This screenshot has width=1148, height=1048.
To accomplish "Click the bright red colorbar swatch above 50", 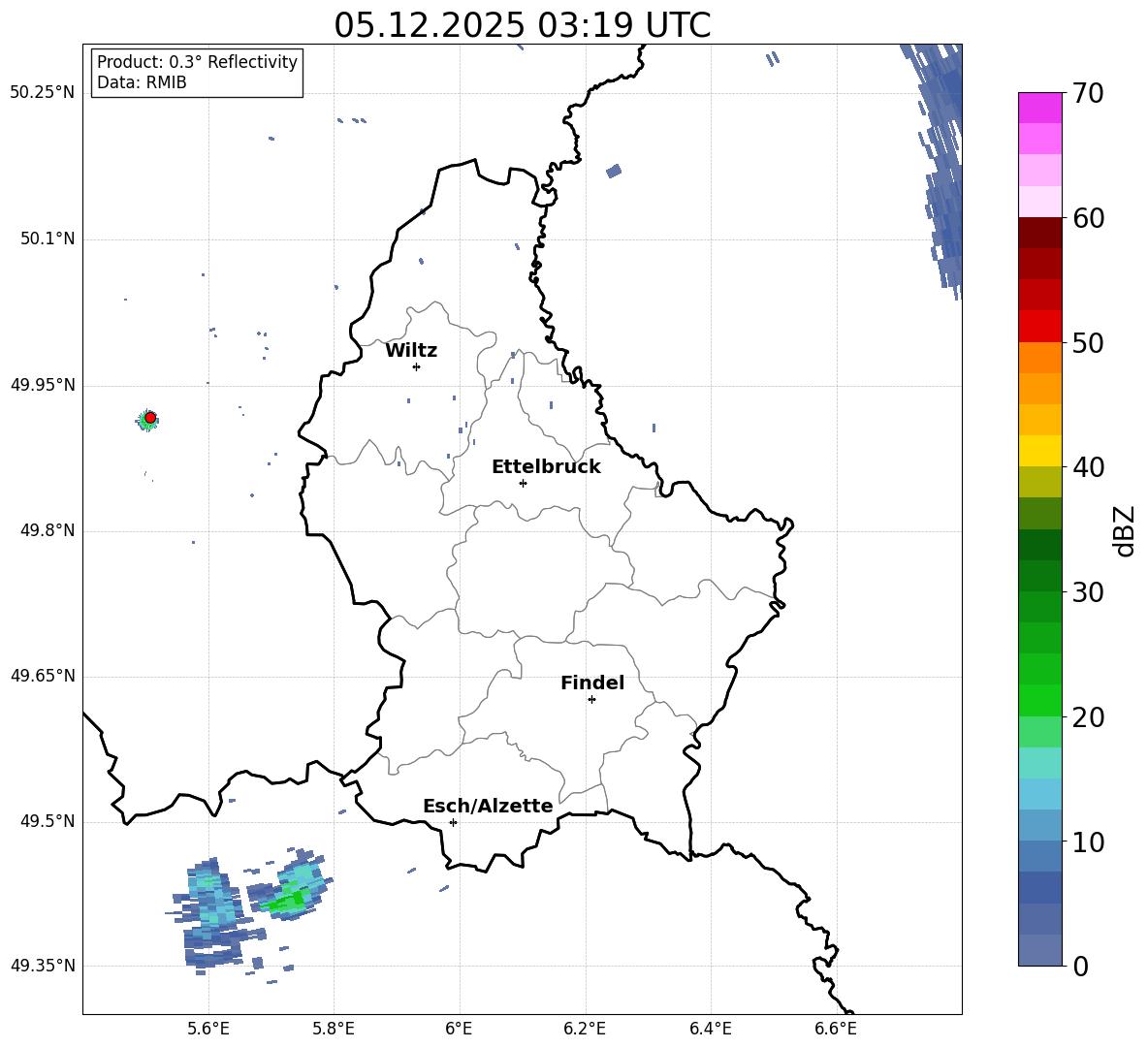I will pyautogui.click(x=1039, y=327).
